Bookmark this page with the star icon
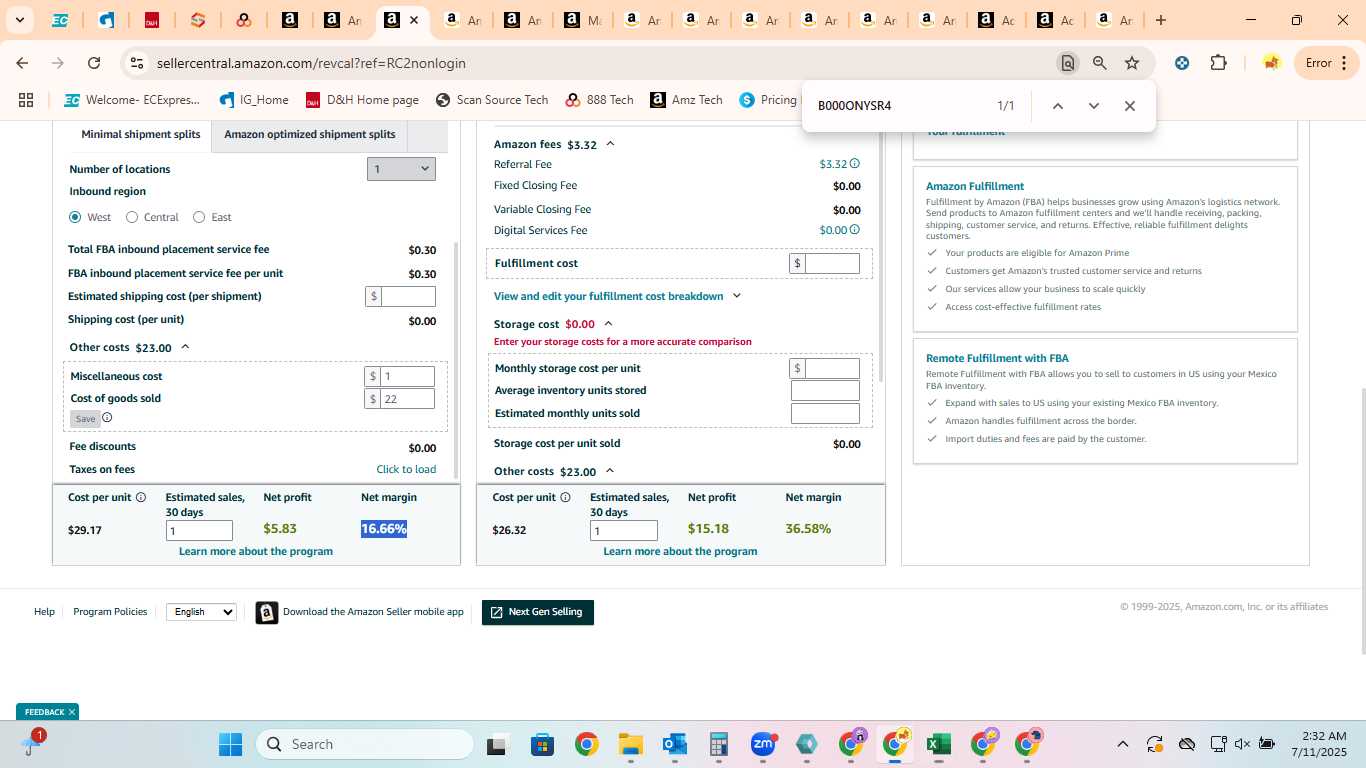 pyautogui.click(x=1132, y=63)
